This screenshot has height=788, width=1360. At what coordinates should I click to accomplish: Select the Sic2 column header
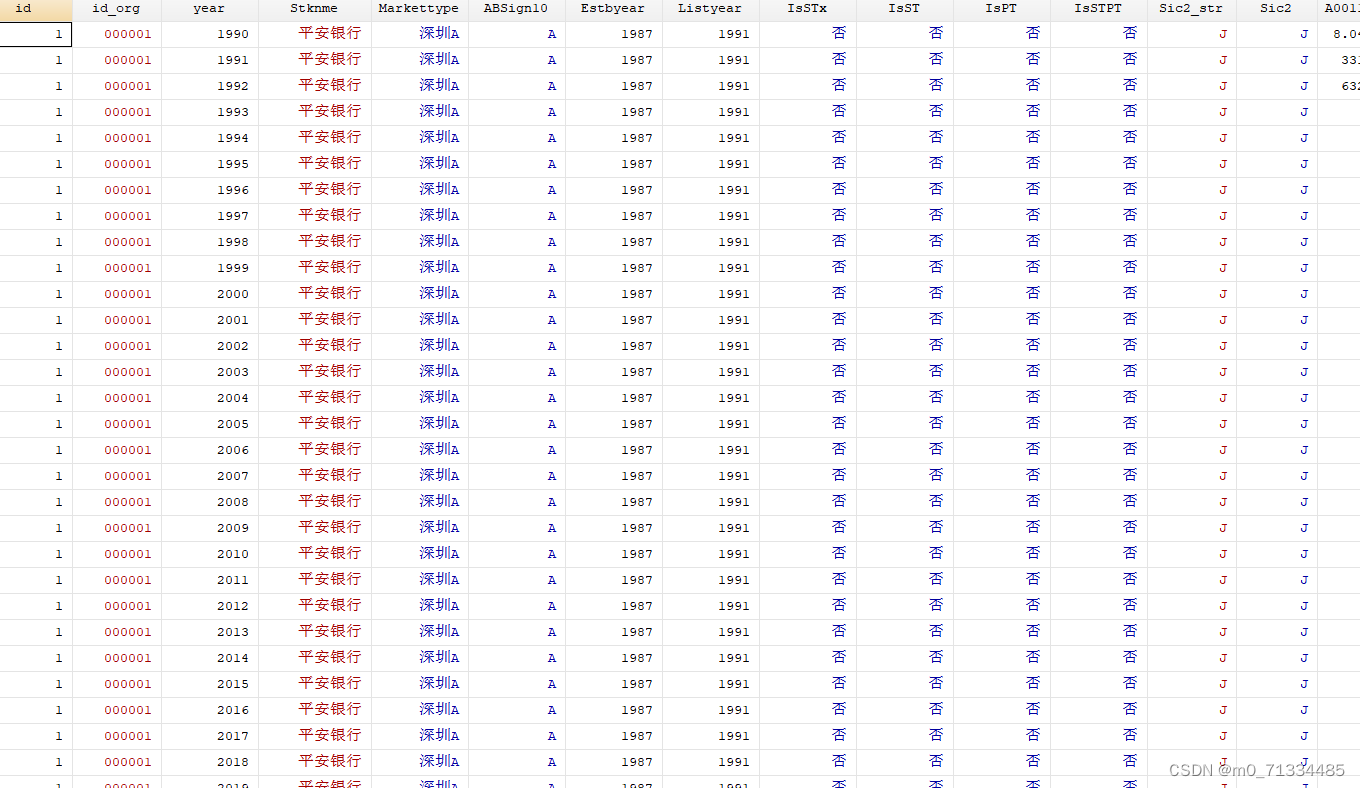tap(1276, 8)
